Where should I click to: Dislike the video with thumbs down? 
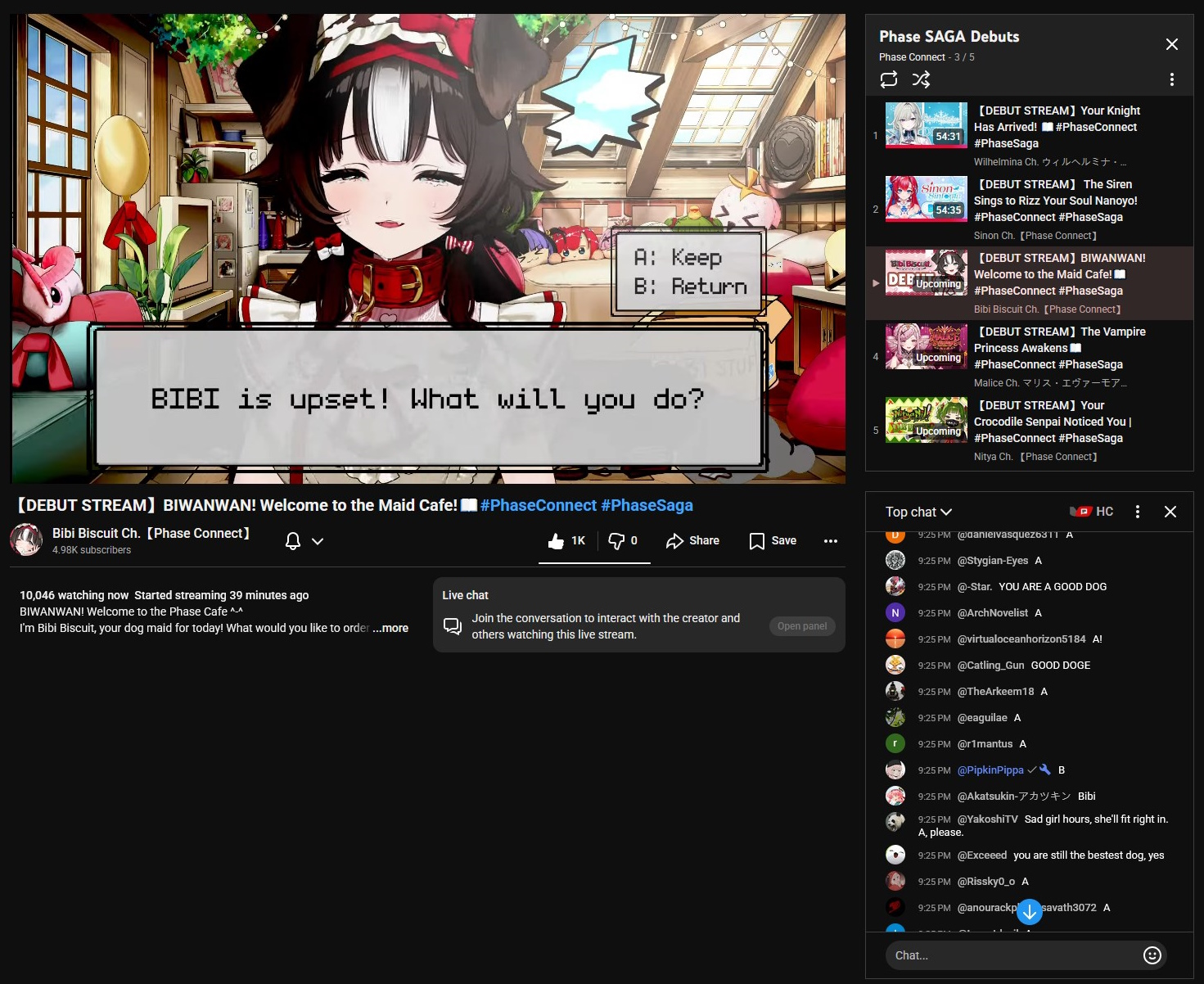click(x=624, y=540)
